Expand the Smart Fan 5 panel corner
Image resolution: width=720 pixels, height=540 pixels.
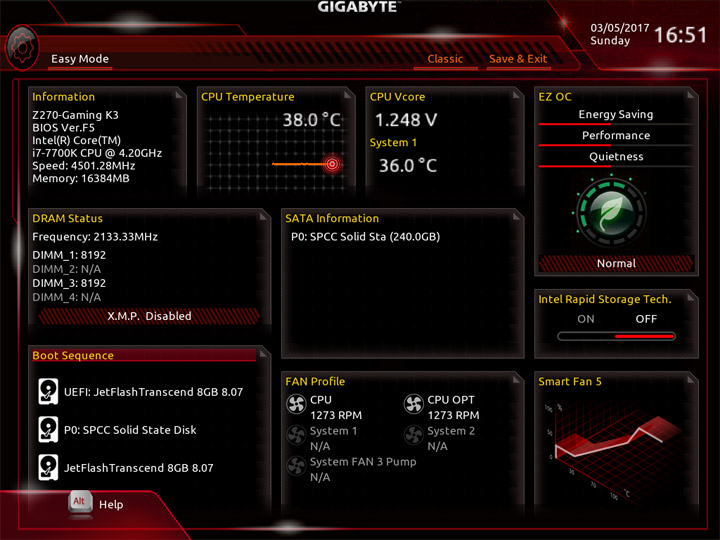coord(691,379)
